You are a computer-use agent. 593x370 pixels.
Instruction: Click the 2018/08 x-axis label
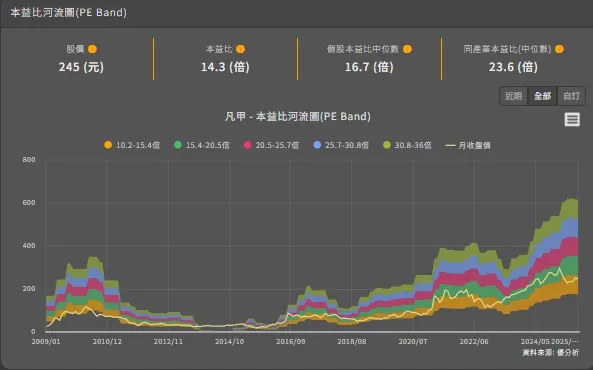coord(352,342)
